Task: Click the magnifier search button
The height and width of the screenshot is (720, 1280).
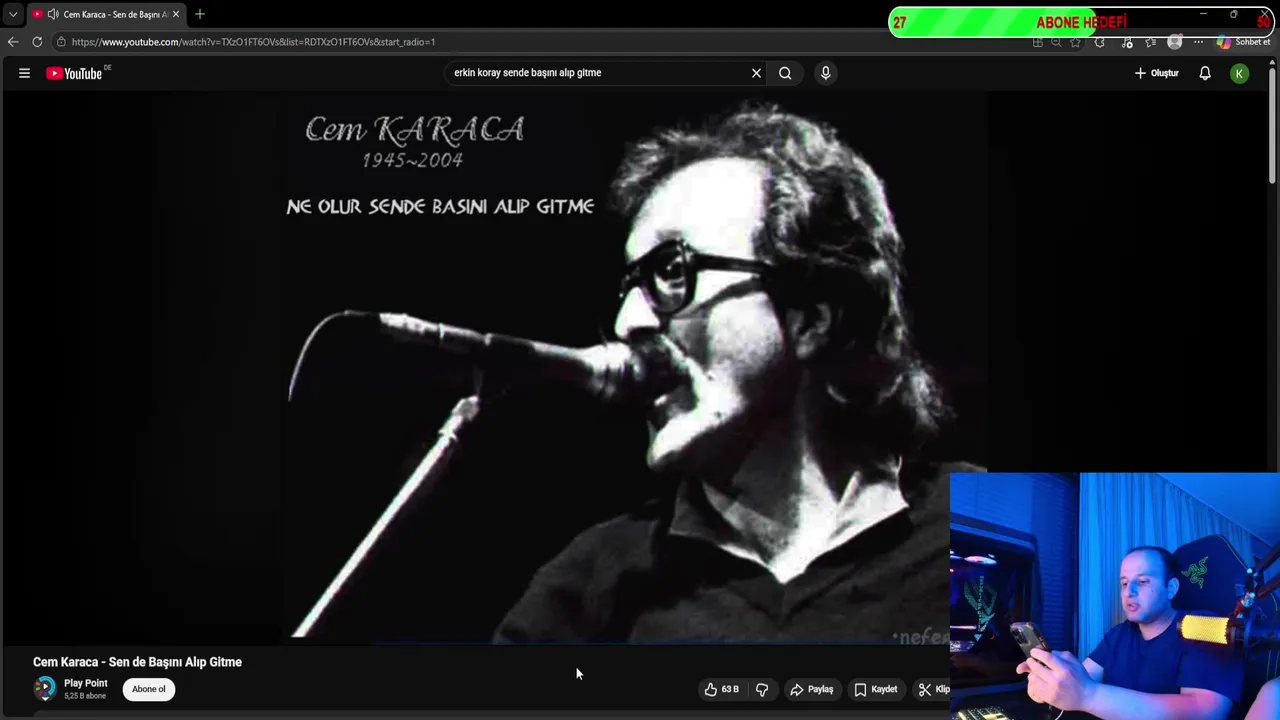Action: pos(785,73)
